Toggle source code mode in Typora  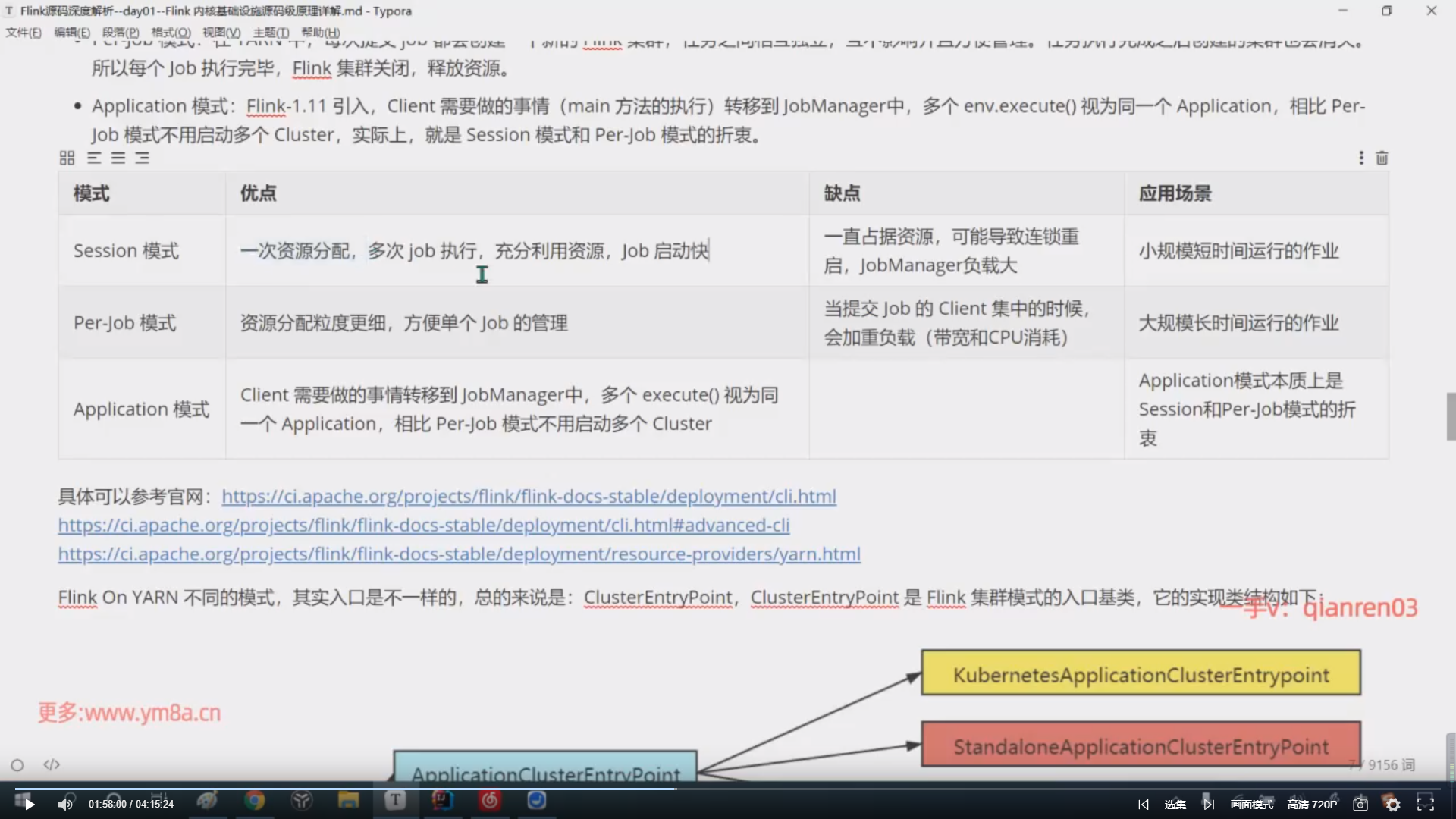coord(52,764)
